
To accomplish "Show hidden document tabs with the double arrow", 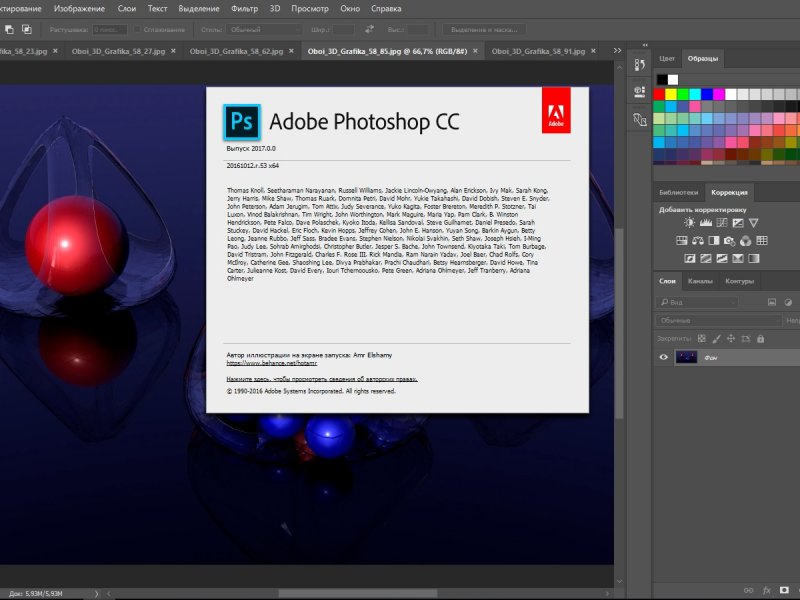I will tap(617, 51).
